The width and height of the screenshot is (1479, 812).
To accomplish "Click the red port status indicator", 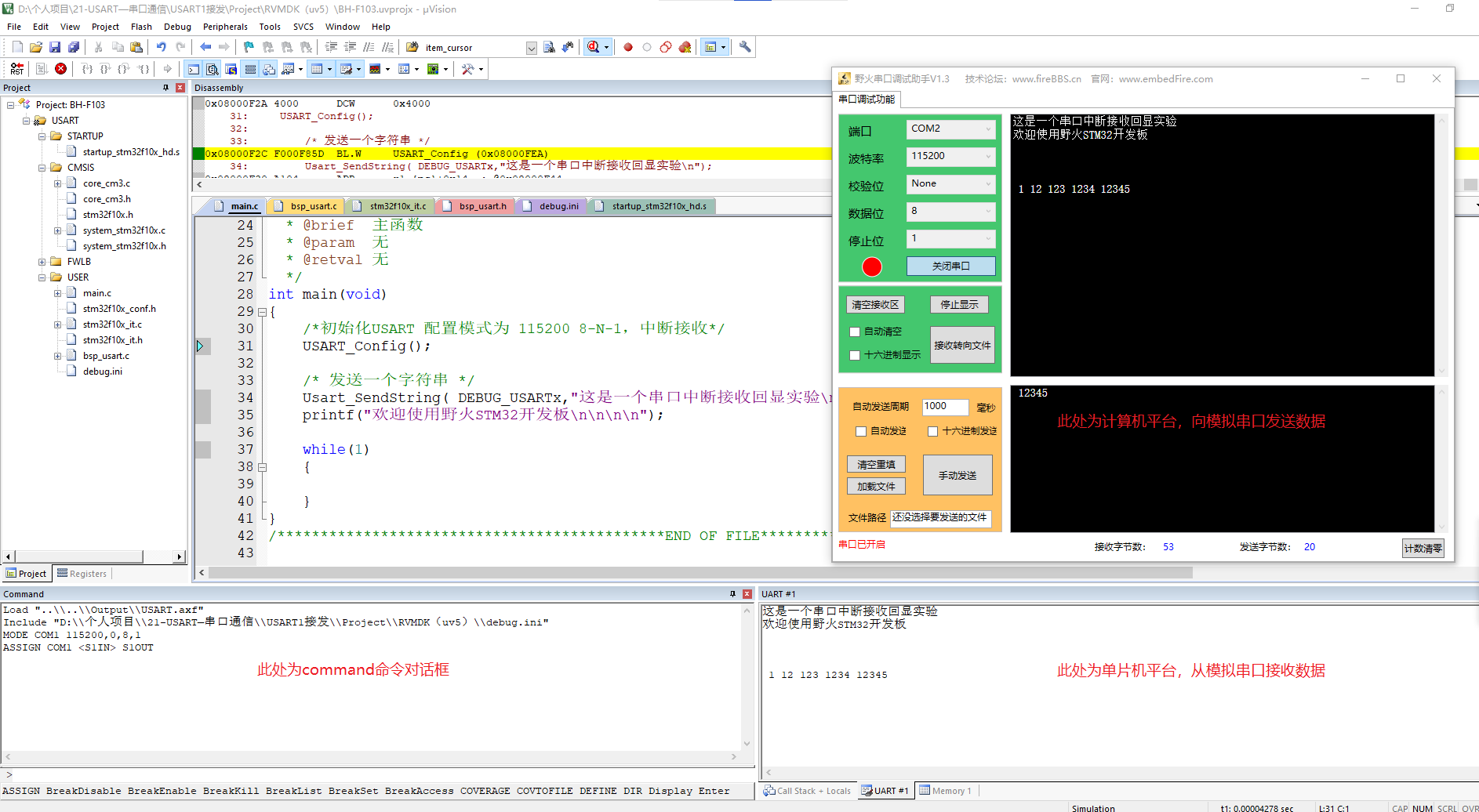I will click(x=872, y=267).
